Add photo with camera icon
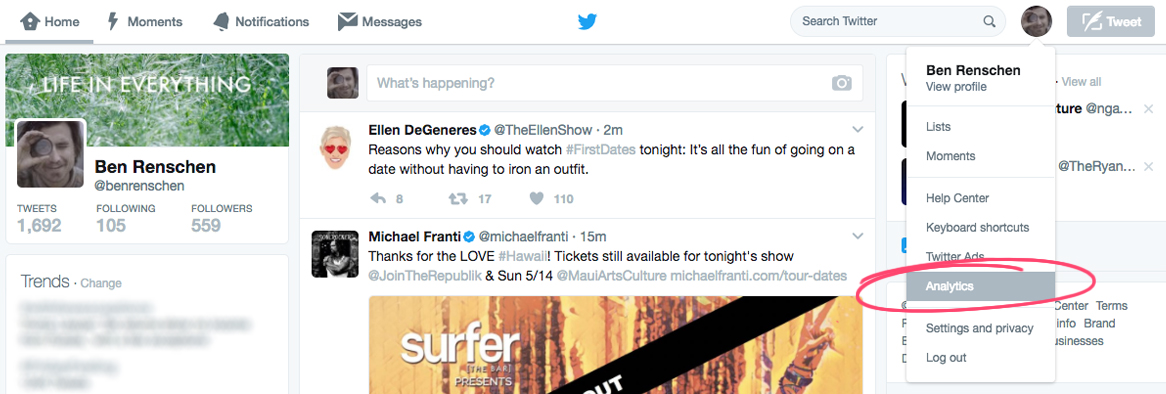The width and height of the screenshot is (1166, 394). [841, 83]
